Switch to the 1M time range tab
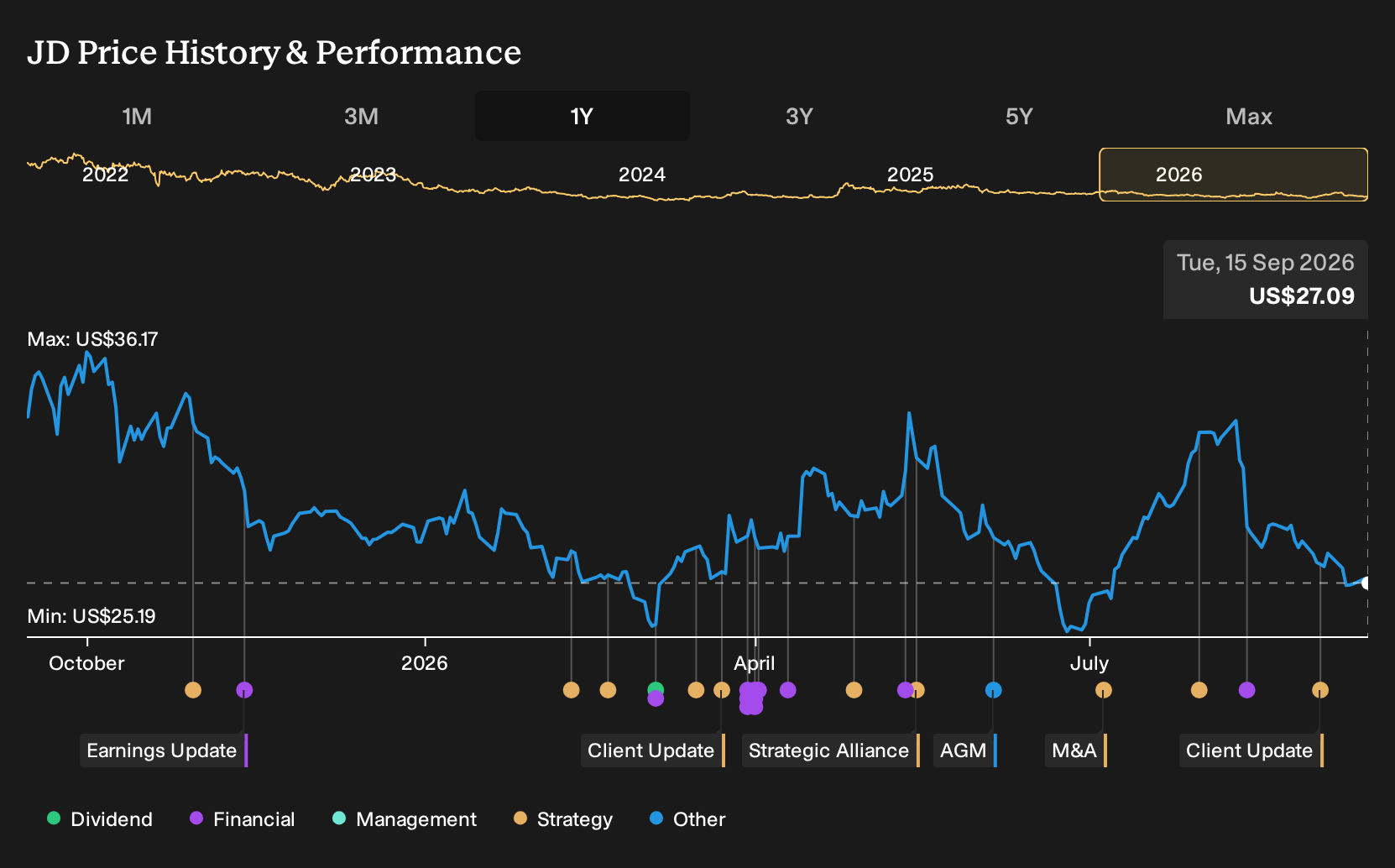 [137, 116]
